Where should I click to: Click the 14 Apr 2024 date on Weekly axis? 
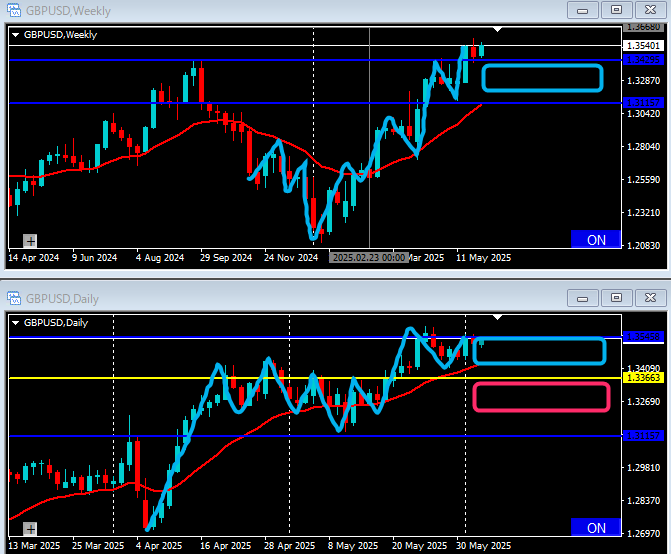(34, 258)
